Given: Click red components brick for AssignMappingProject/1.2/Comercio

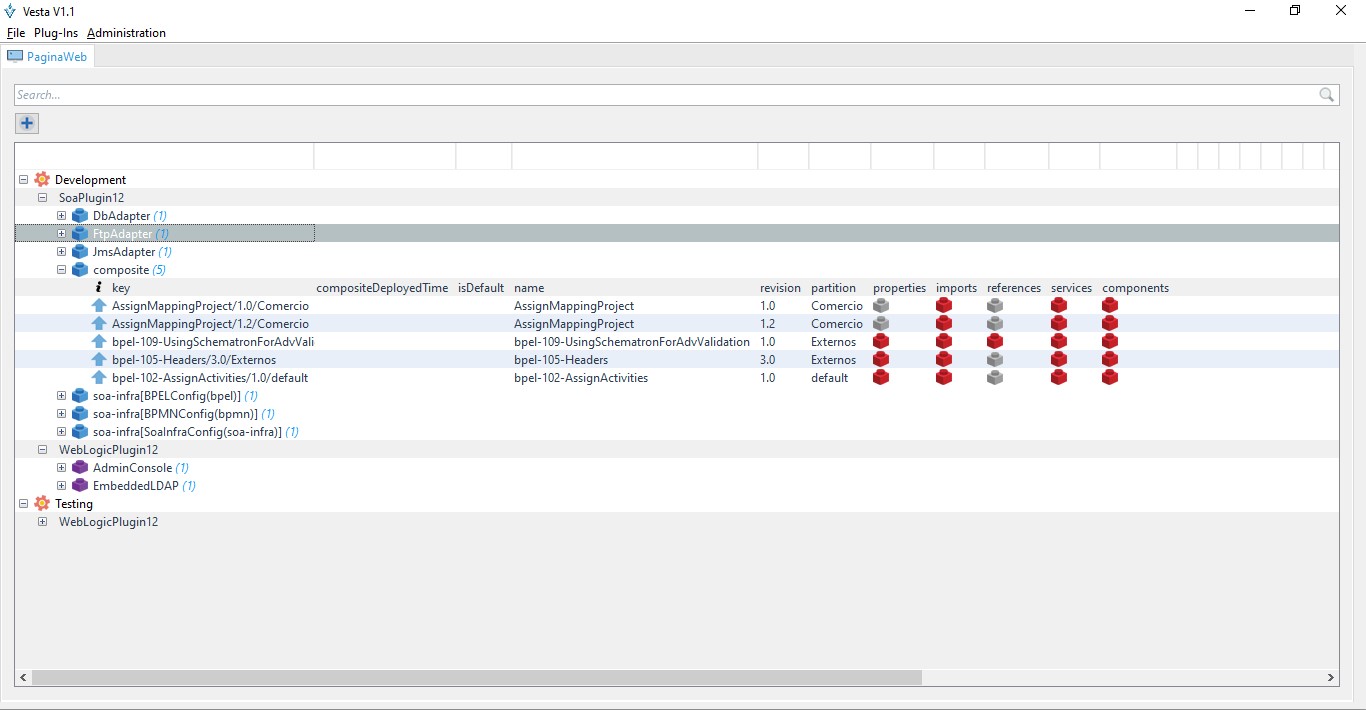Looking at the screenshot, I should [1110, 324].
